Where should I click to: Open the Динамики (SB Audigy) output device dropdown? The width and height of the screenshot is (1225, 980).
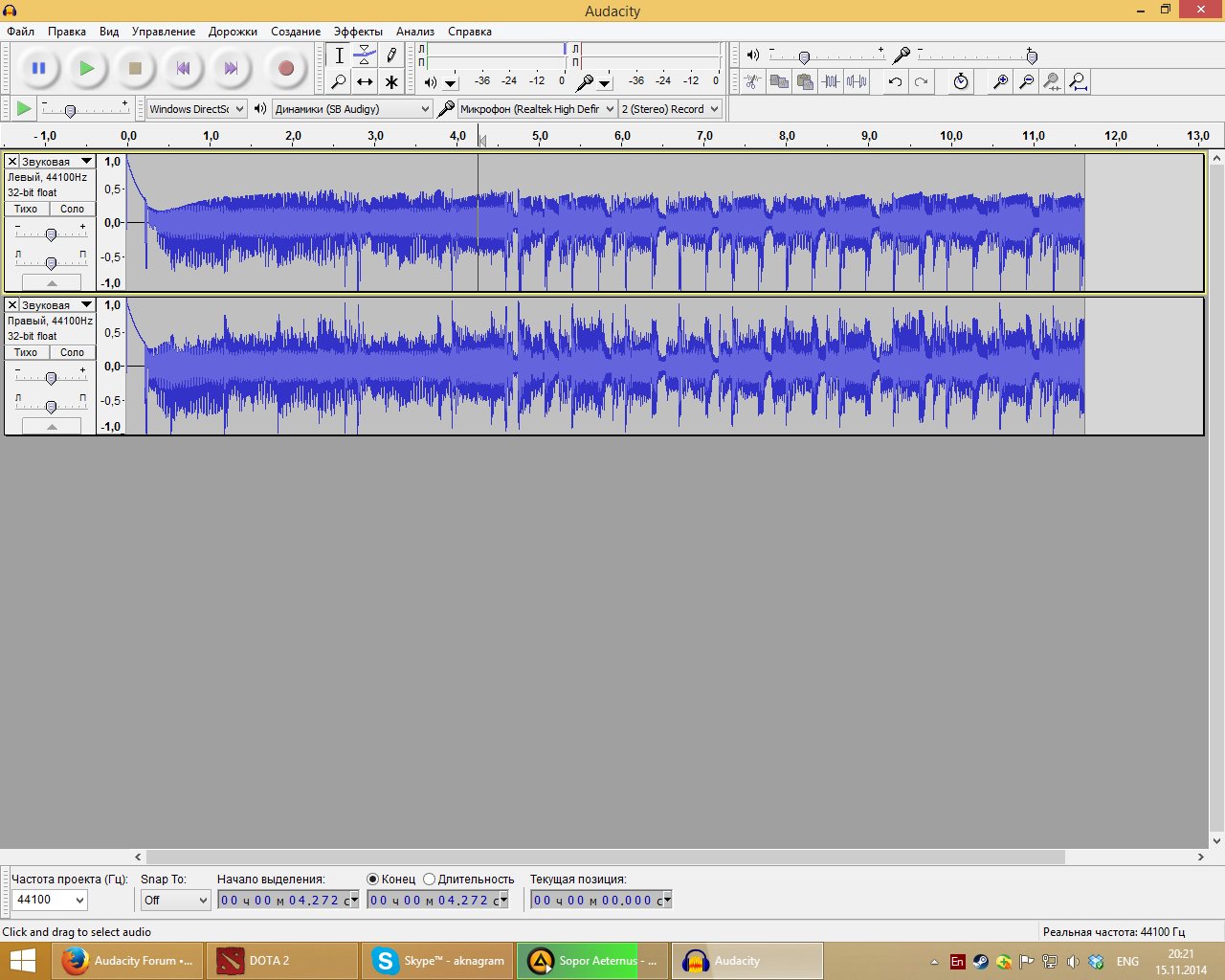click(x=352, y=109)
